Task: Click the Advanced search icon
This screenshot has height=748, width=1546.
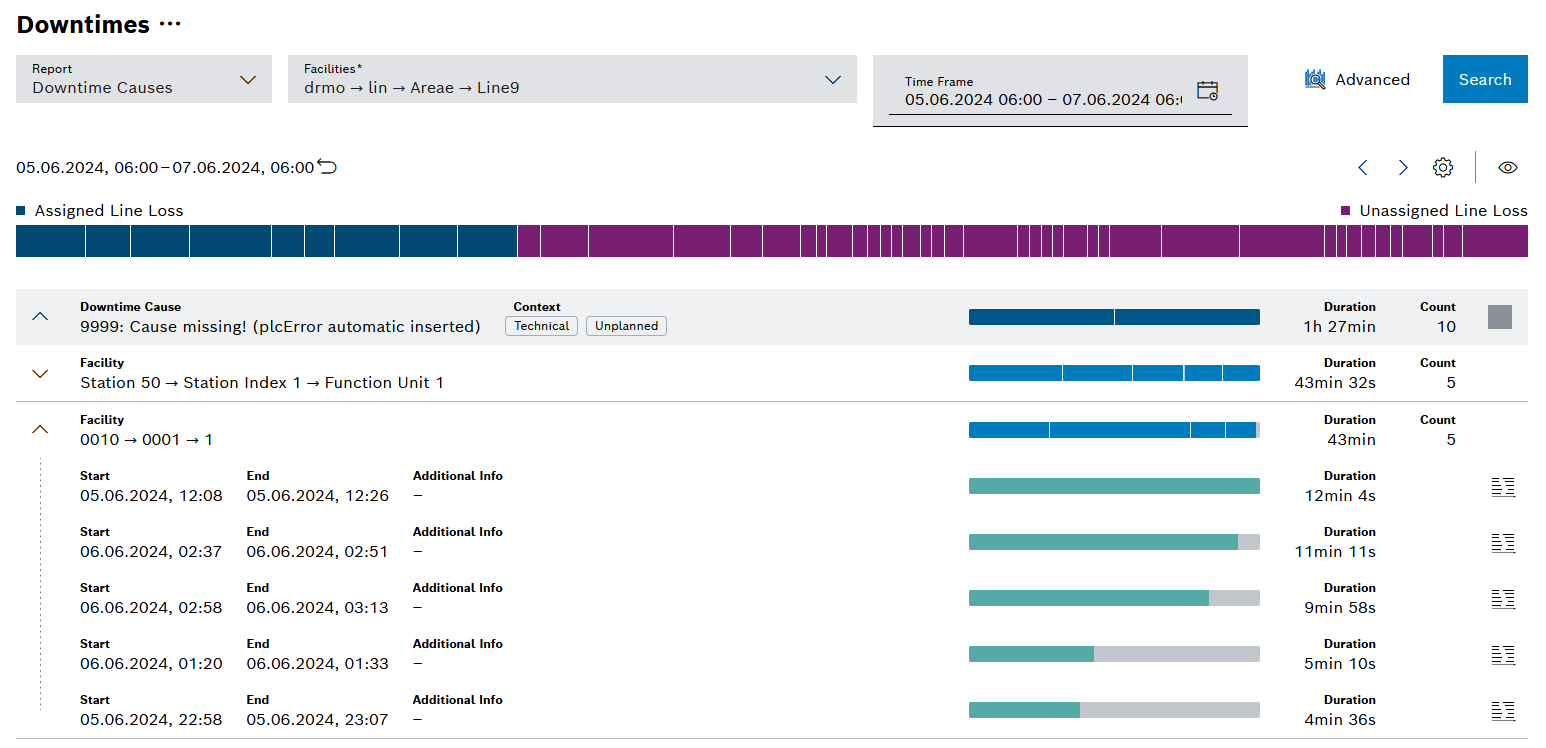Action: pyautogui.click(x=1314, y=79)
